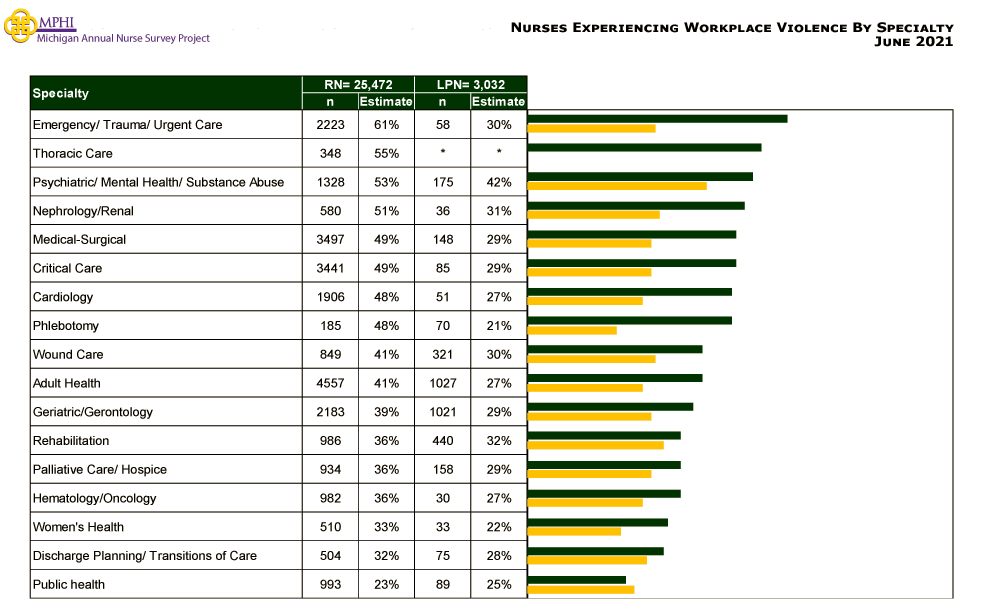Screen dimensions: 989x616
Task: Open the Specialty column header
Action: [x=60, y=93]
